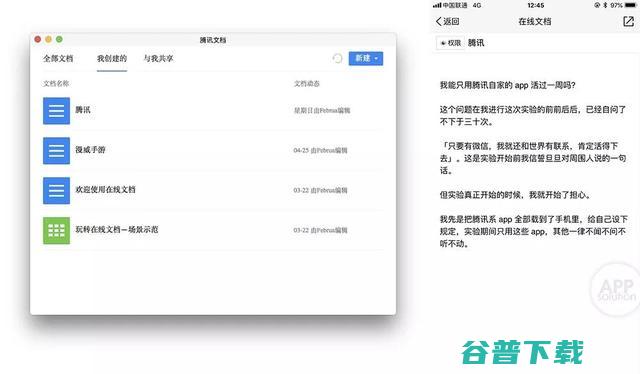Image resolution: width=640 pixels, height=374 pixels.
Task: Click the 腾讯文档 window title bar
Action: pos(213,40)
